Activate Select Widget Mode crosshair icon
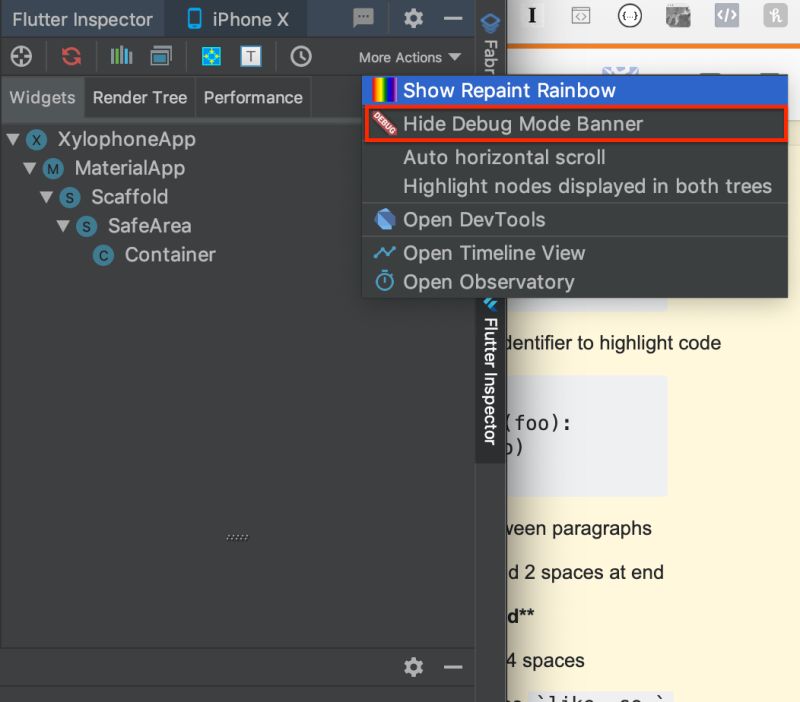 tap(21, 56)
